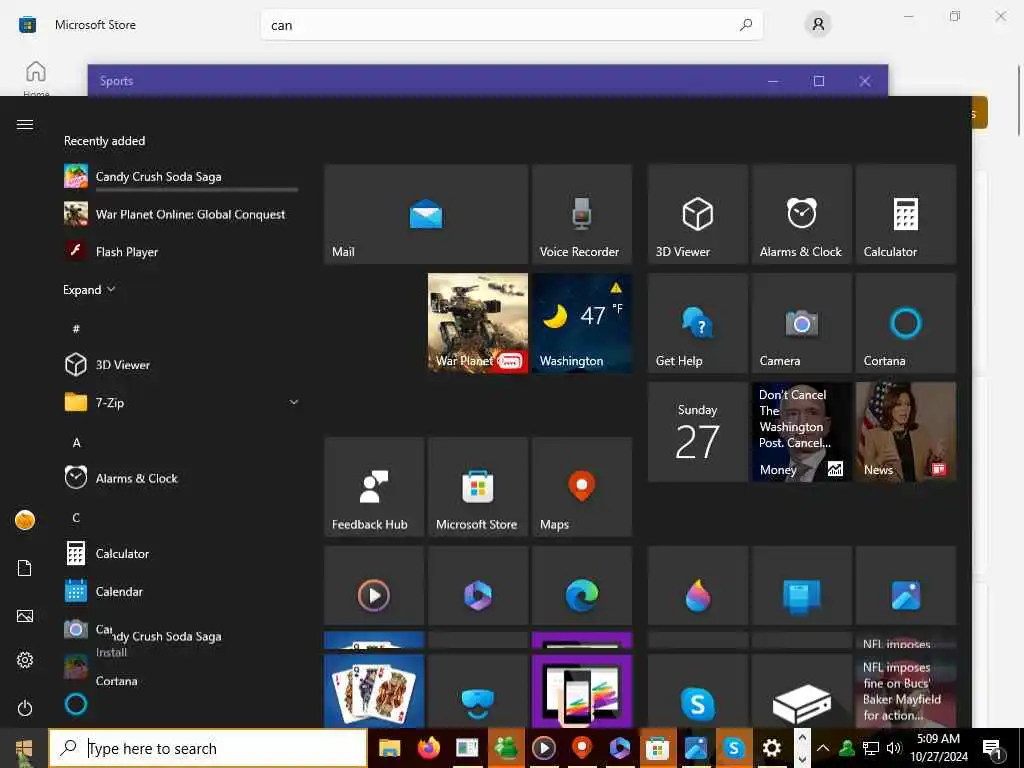Open Settings from the Start rail gear

pos(25,660)
